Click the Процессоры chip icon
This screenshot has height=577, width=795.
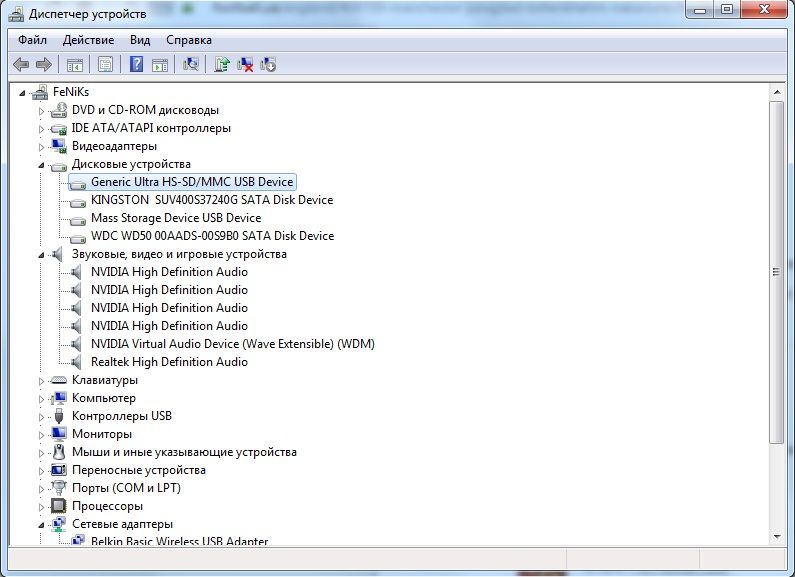click(x=59, y=506)
